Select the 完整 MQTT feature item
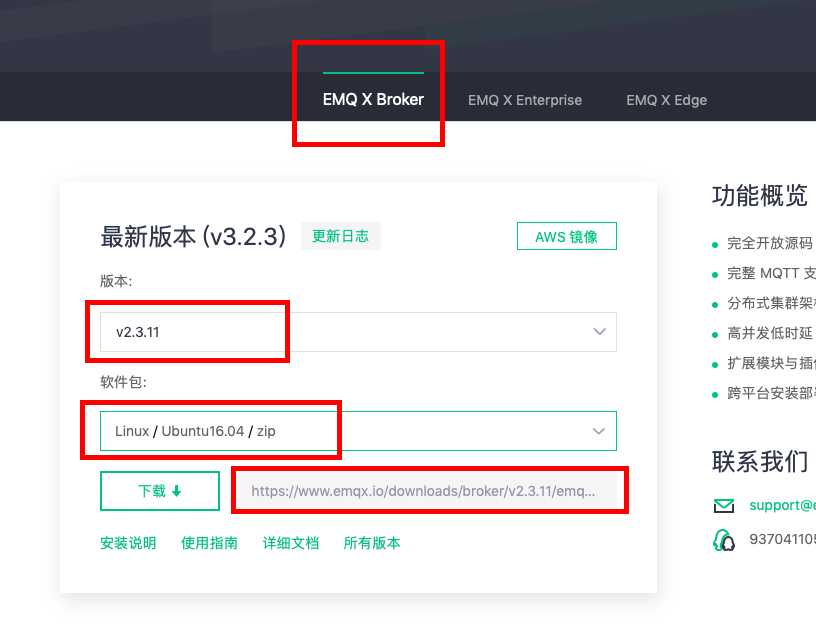The image size is (816, 635). coord(771,273)
